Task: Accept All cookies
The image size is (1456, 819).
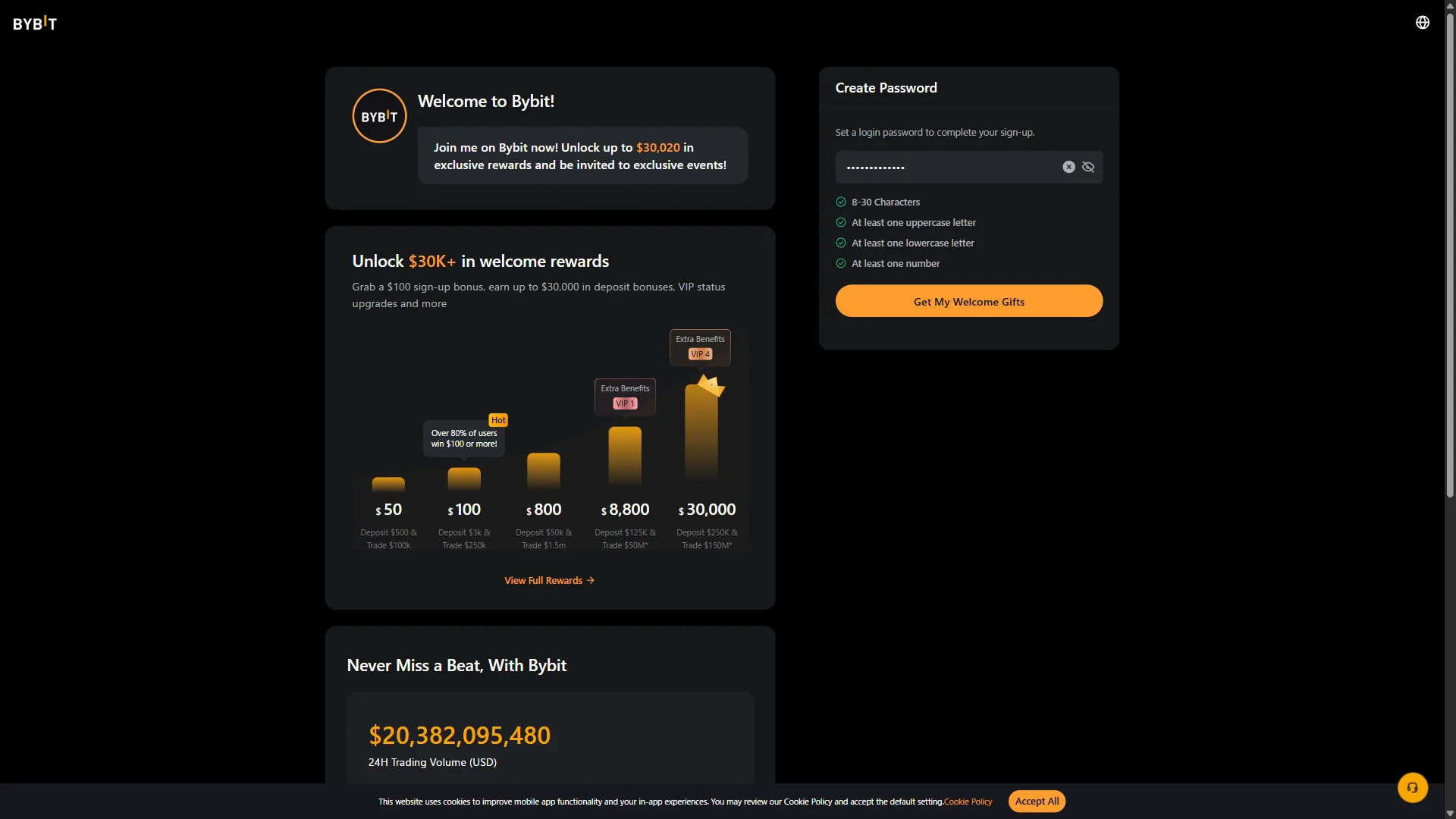Action: (1037, 802)
